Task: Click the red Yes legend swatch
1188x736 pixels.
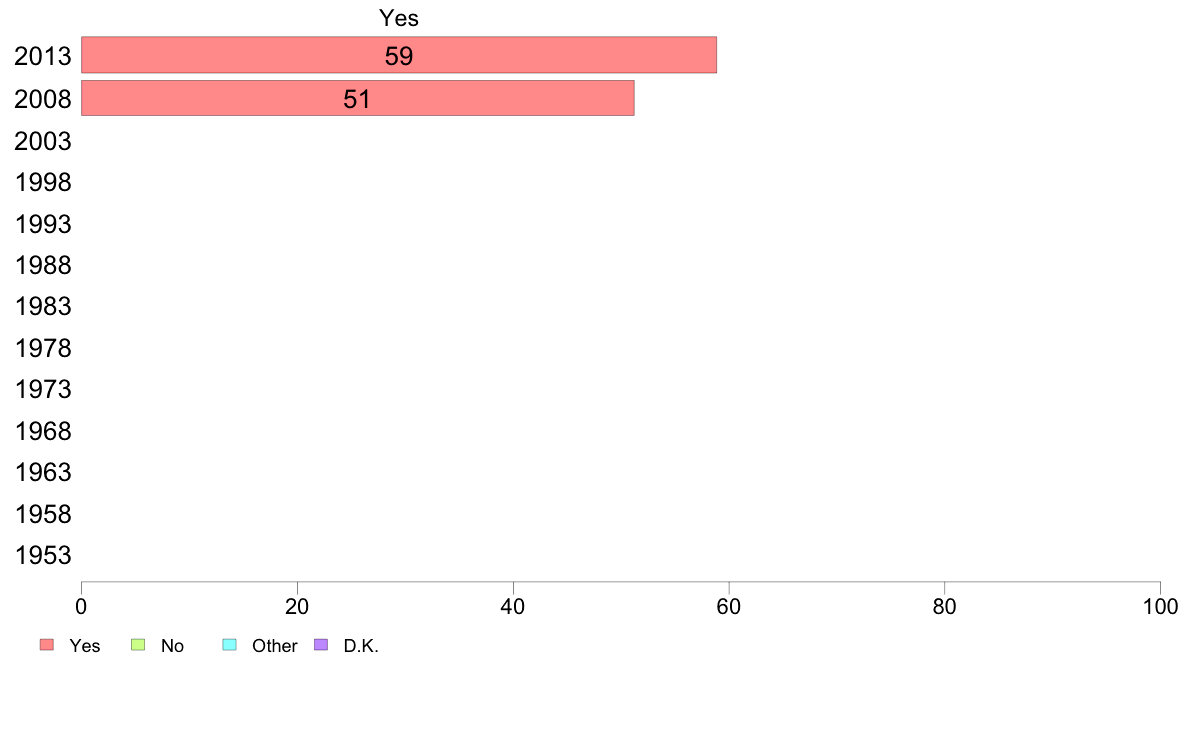Action: 47,644
